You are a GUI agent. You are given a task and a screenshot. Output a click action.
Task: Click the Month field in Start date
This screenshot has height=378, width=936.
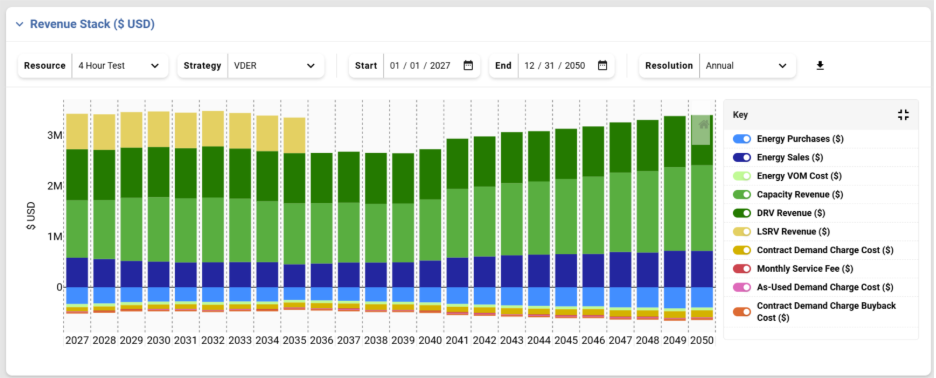pyautogui.click(x=395, y=66)
